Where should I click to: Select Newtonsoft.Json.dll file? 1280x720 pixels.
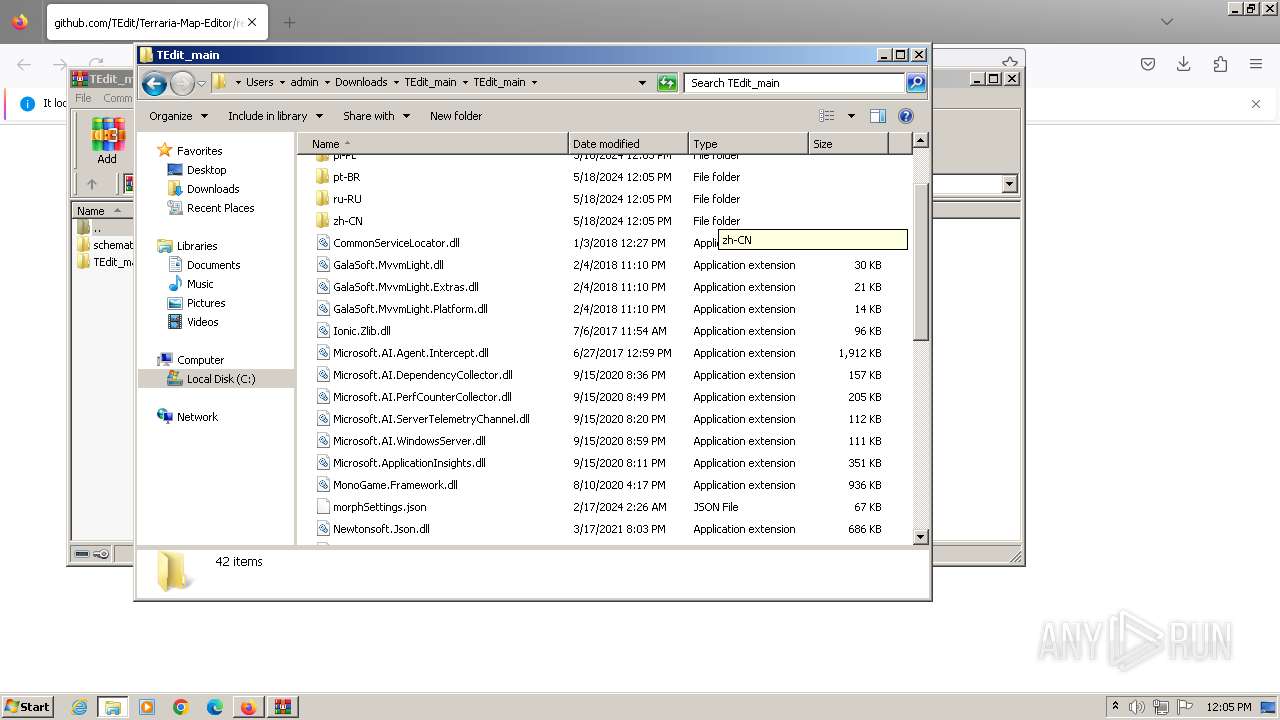(x=381, y=529)
